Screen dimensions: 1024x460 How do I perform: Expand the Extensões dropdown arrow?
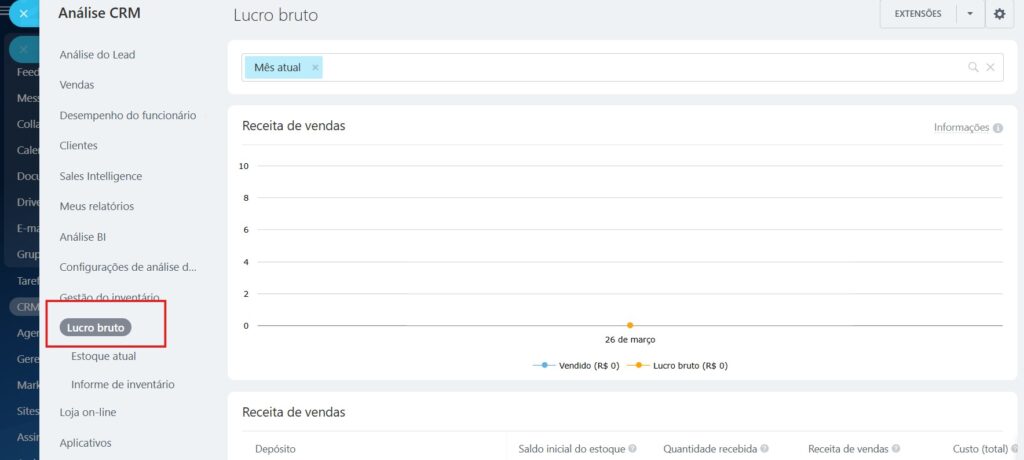(969, 14)
